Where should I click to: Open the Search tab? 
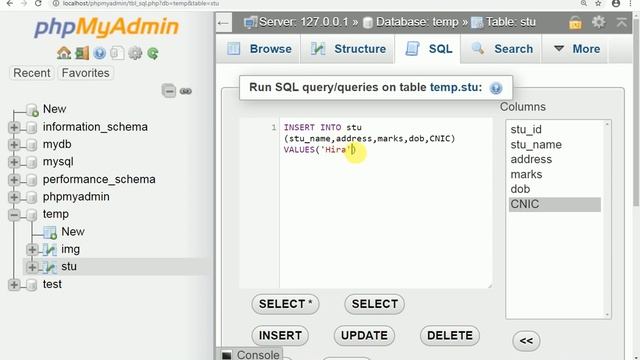[502, 49]
